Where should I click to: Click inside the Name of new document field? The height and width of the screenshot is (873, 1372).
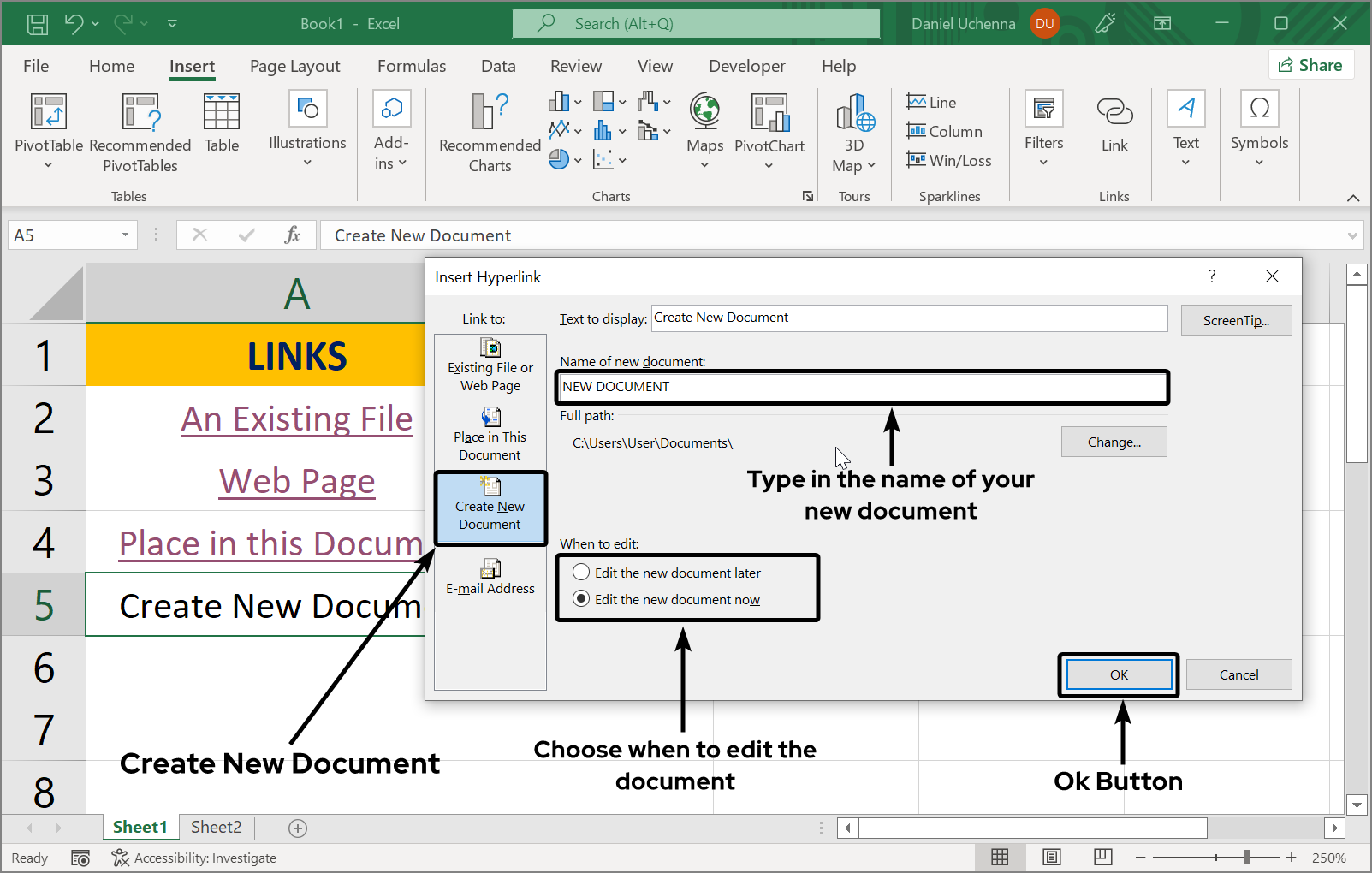pos(861,387)
